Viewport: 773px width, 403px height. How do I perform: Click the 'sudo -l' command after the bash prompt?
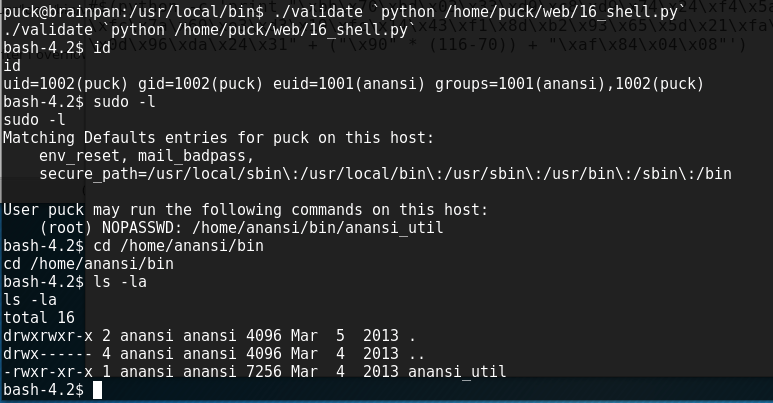coord(124,102)
